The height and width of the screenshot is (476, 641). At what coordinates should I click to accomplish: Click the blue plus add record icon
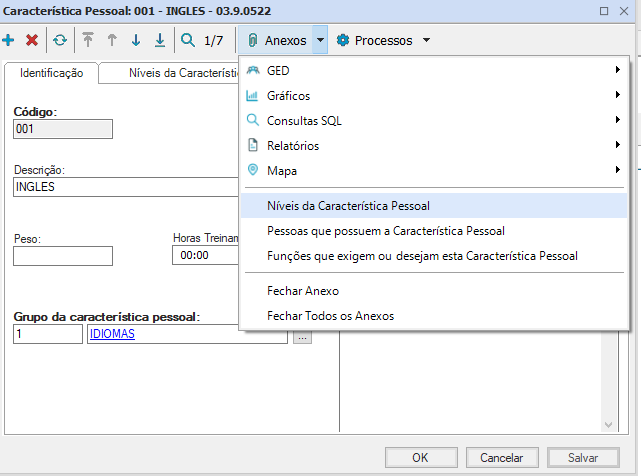pyautogui.click(x=9, y=41)
